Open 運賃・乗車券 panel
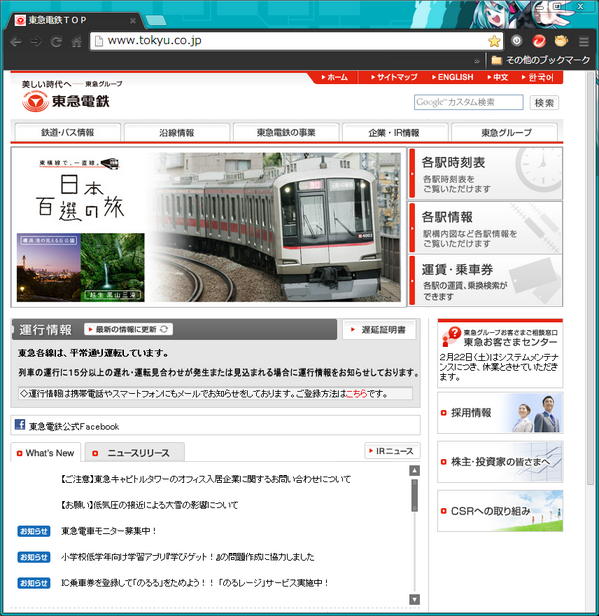 [486, 280]
